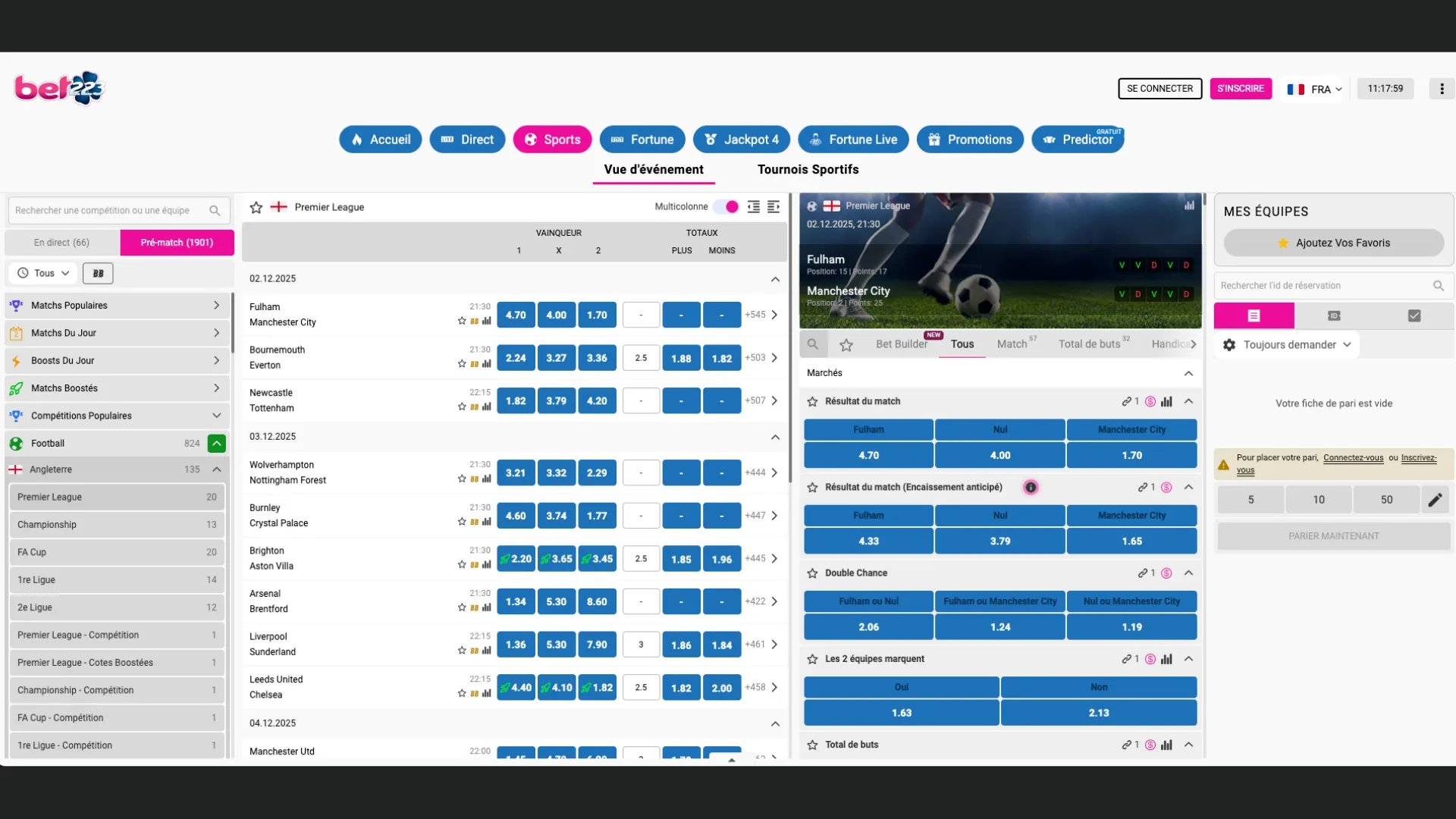Collapse the Les 2 équipes marquent market

coord(1188,658)
